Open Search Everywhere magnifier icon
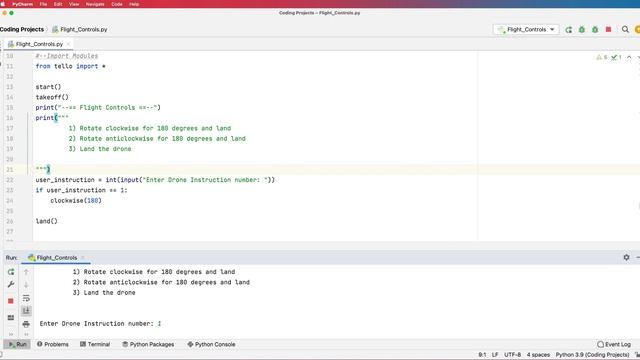 (x=625, y=30)
